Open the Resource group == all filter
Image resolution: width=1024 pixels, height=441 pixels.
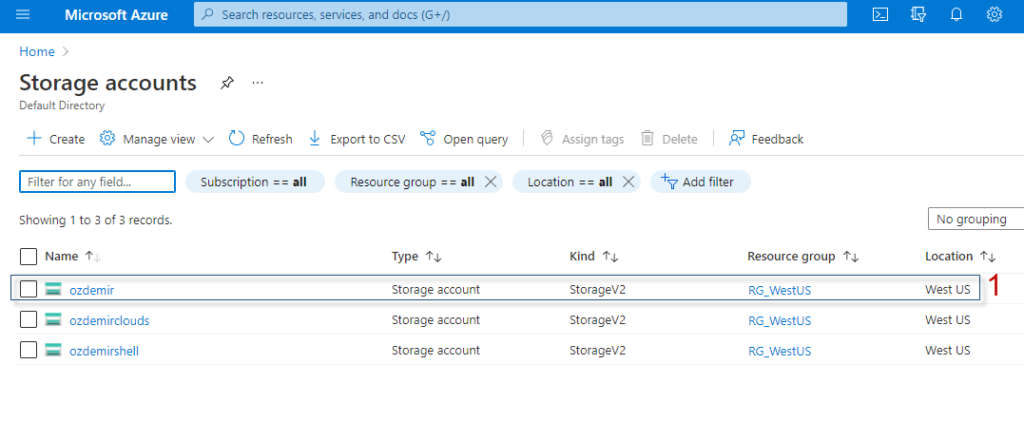412,182
